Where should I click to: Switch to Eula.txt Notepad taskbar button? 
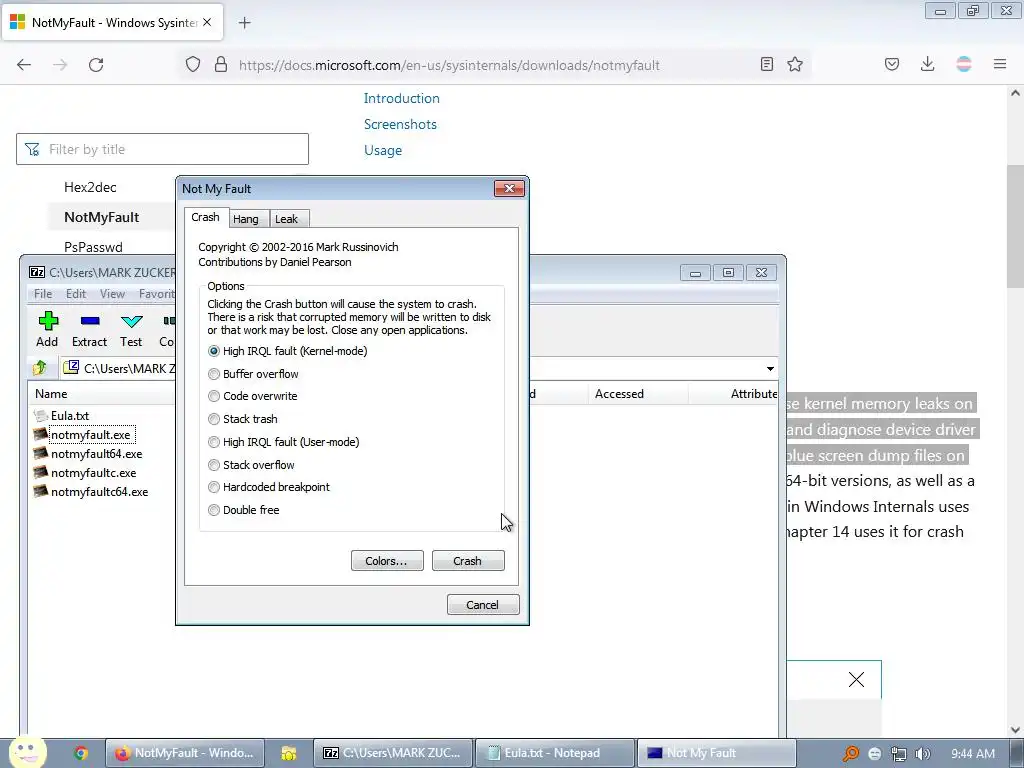pyautogui.click(x=555, y=753)
